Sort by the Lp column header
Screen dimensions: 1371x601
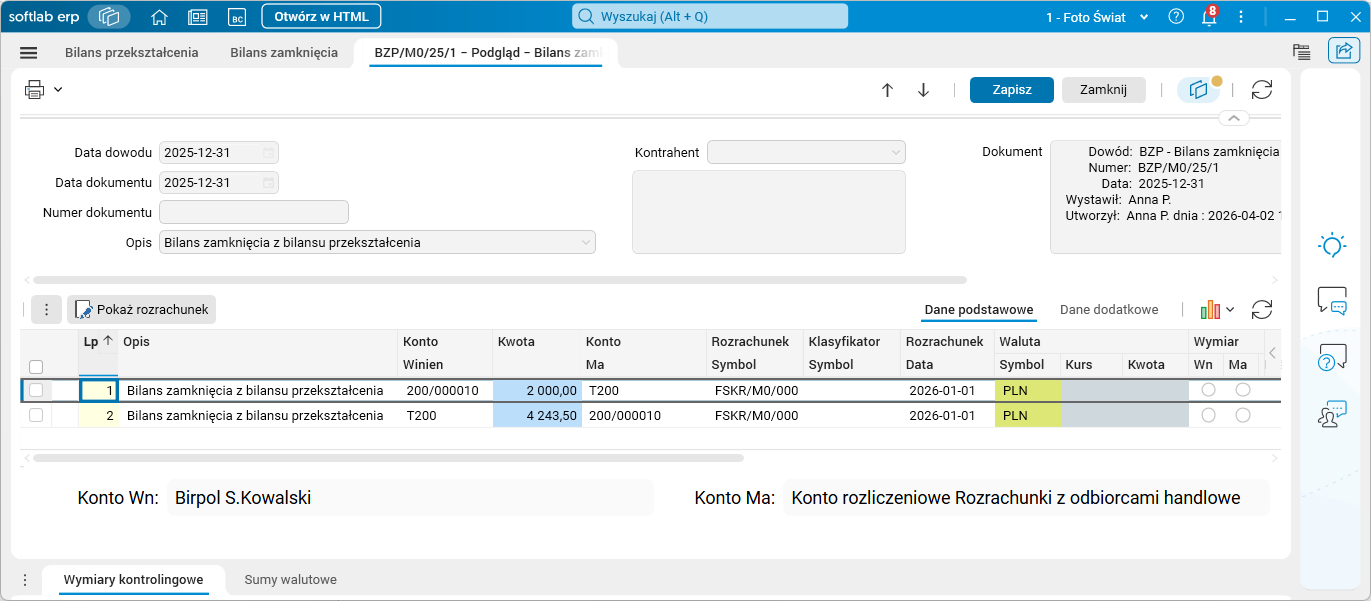pyautogui.click(x=98, y=342)
